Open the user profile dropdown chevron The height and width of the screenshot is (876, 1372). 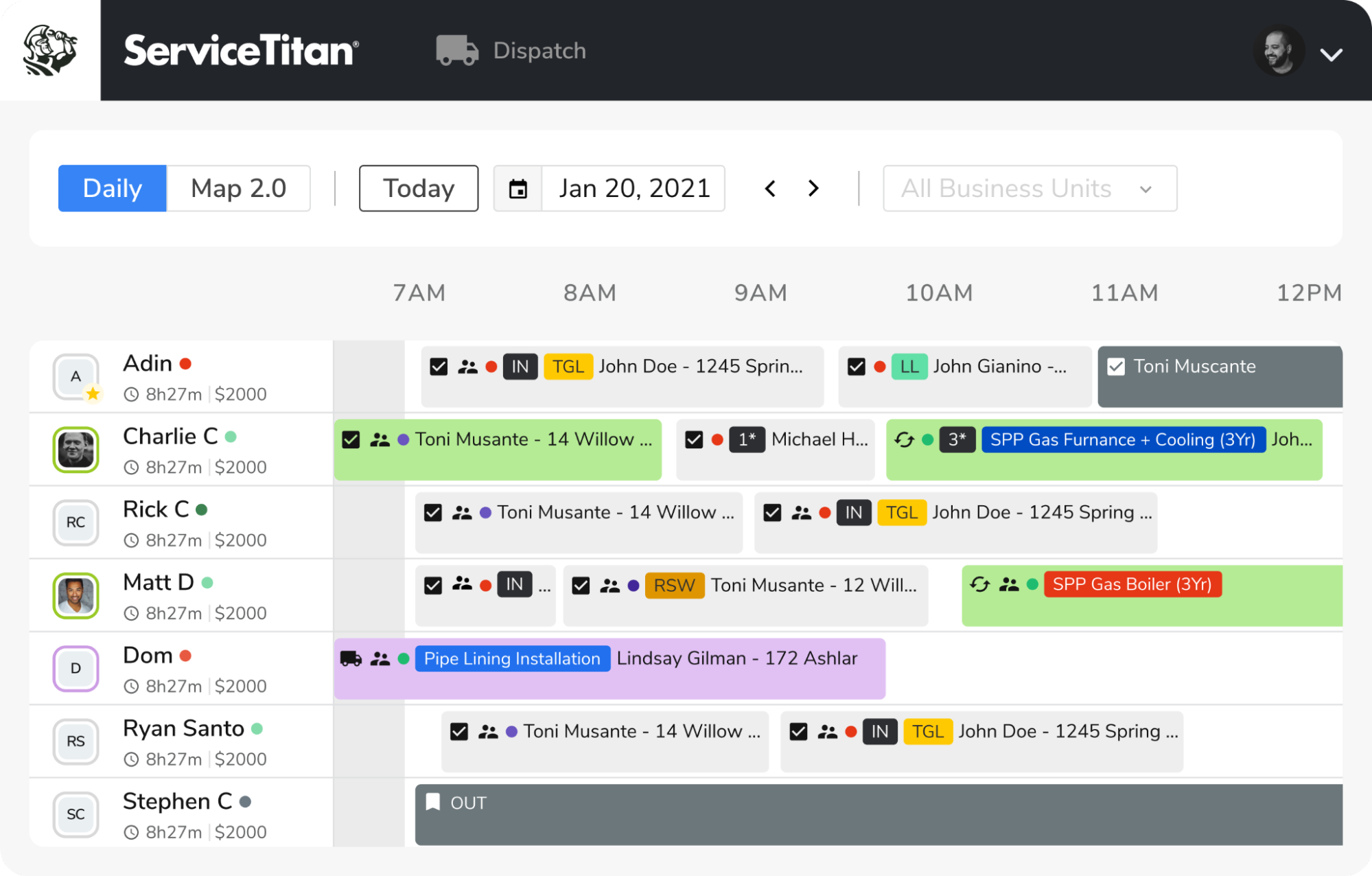[x=1331, y=54]
